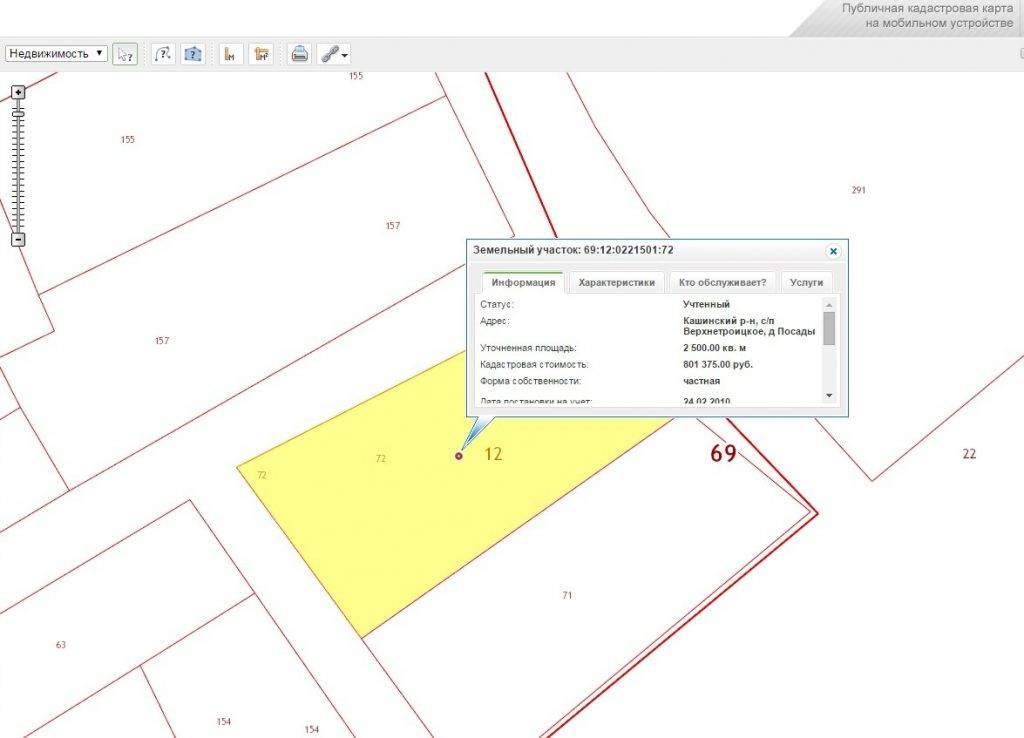This screenshot has width=1024, height=738.
Task: Click the zoom level slider handle
Action: (18, 114)
